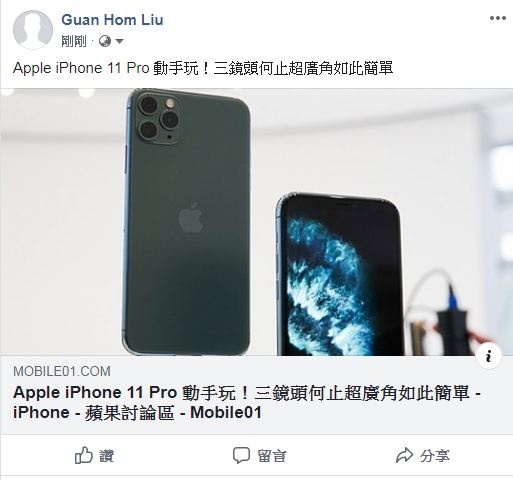The image size is (513, 480).
Task: Open Guan Hom Liu's profile avatar
Action: 33,30
